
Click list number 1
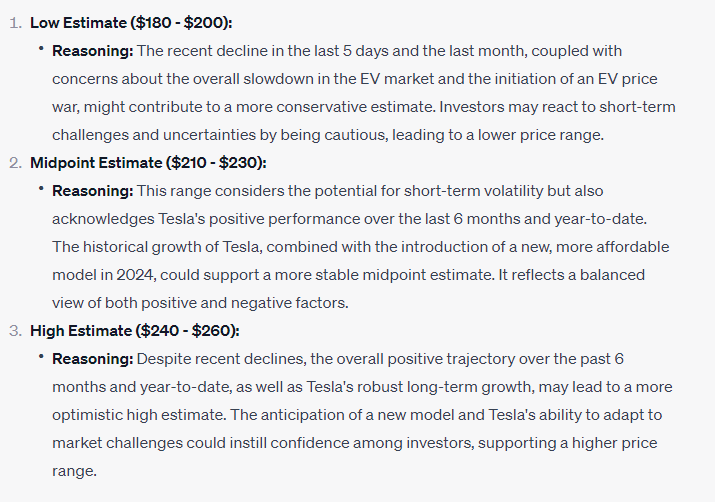coord(14,22)
